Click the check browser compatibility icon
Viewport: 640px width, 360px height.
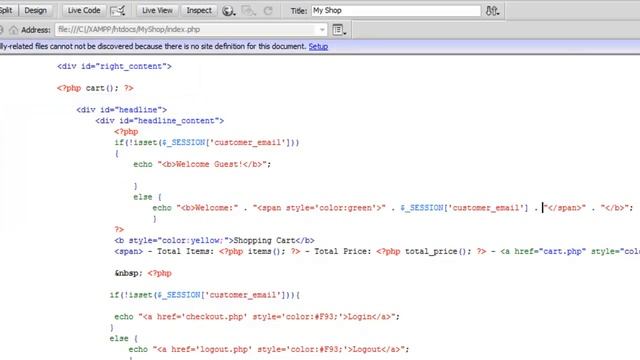point(118,11)
